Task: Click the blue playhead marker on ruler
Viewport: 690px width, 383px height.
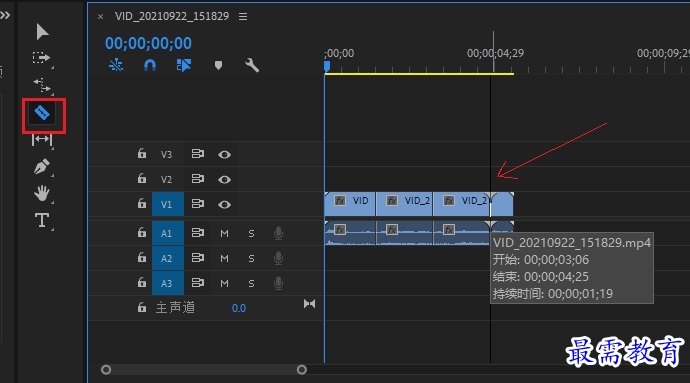Action: click(327, 66)
